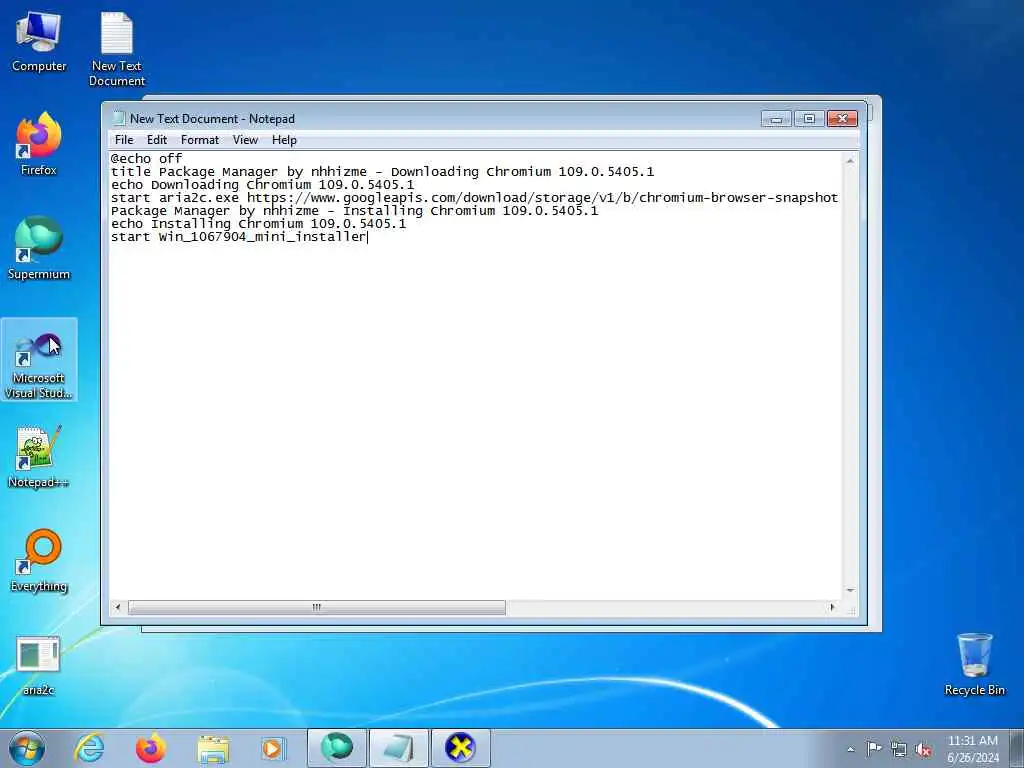Image resolution: width=1024 pixels, height=768 pixels.
Task: Place cursor on the '@echo off' line
Action: pyautogui.click(x=146, y=159)
